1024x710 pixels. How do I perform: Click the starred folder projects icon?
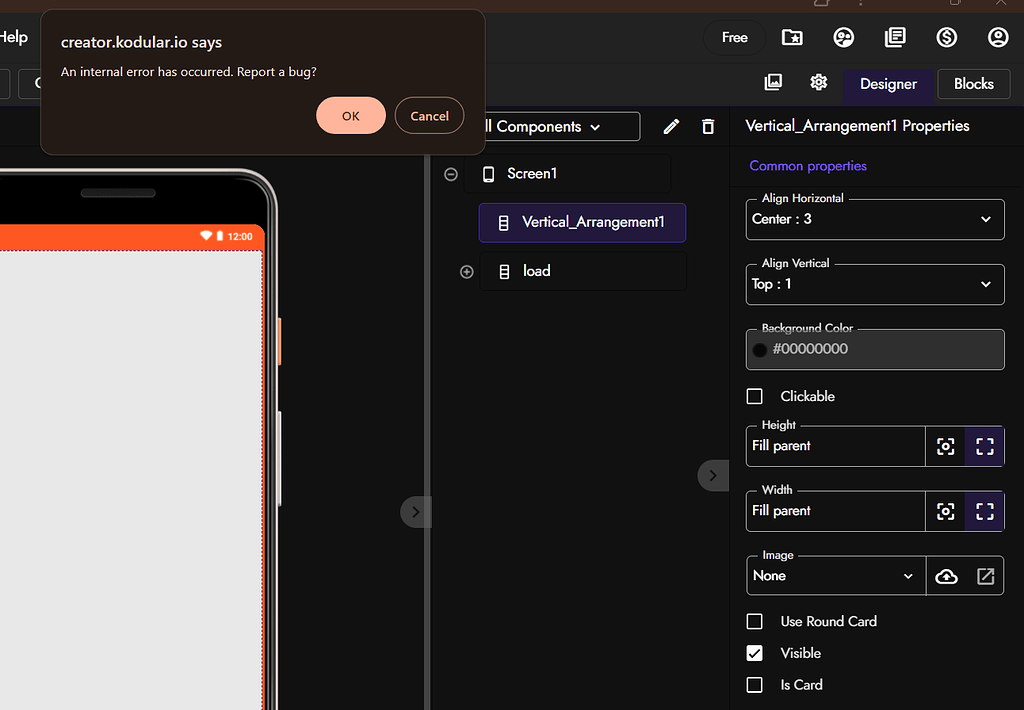point(792,37)
